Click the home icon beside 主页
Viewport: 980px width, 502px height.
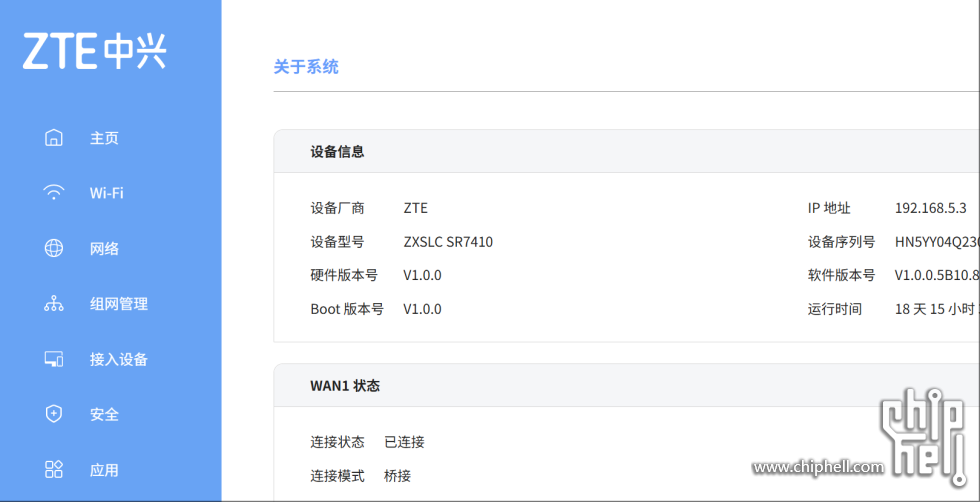click(54, 138)
